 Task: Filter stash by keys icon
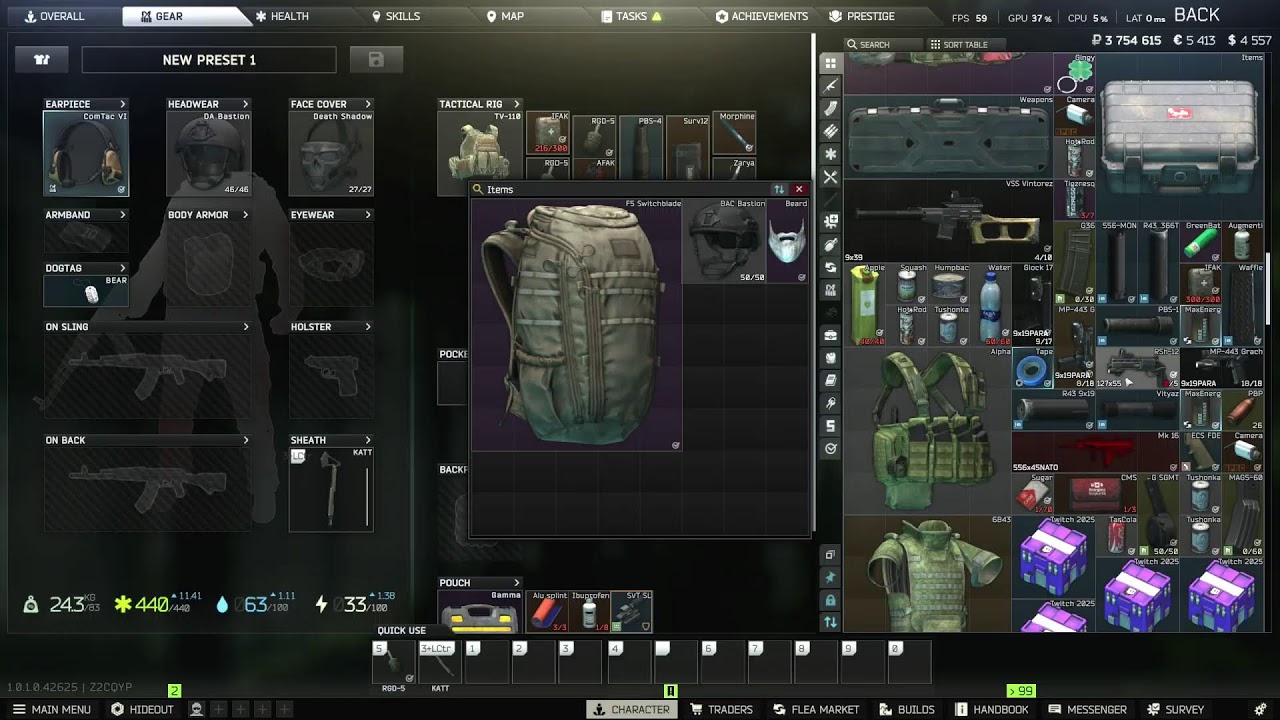pos(830,403)
